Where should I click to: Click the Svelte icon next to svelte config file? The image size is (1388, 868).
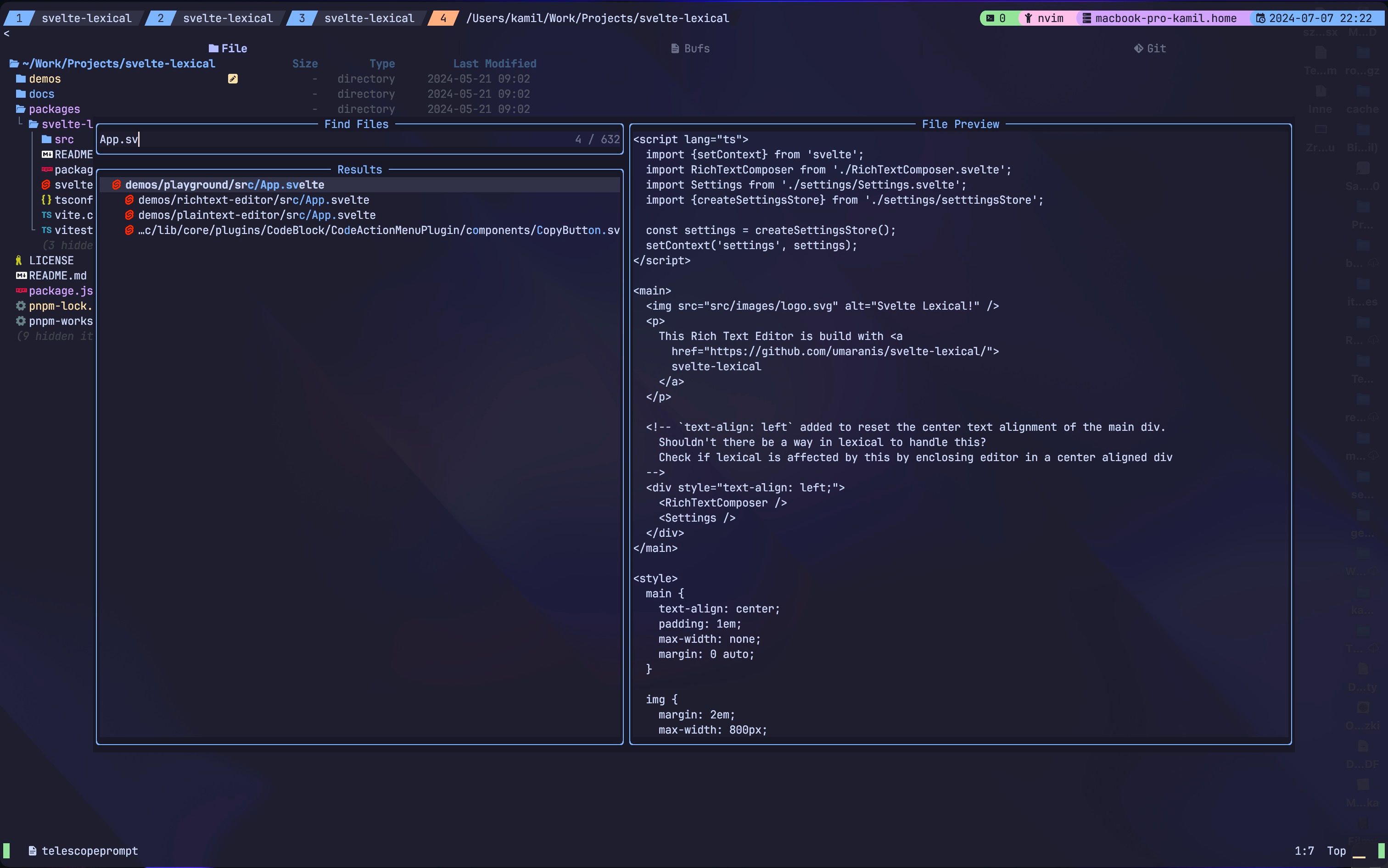coord(46,185)
